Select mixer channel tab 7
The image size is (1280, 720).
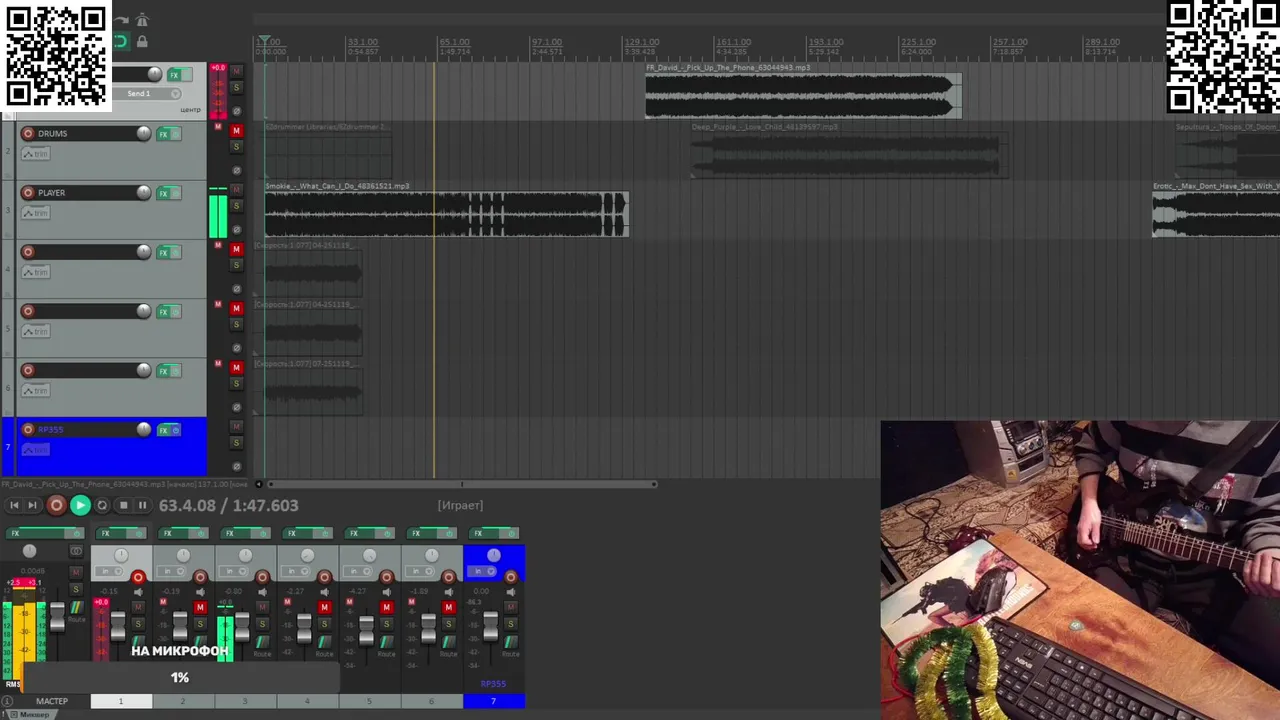click(493, 702)
